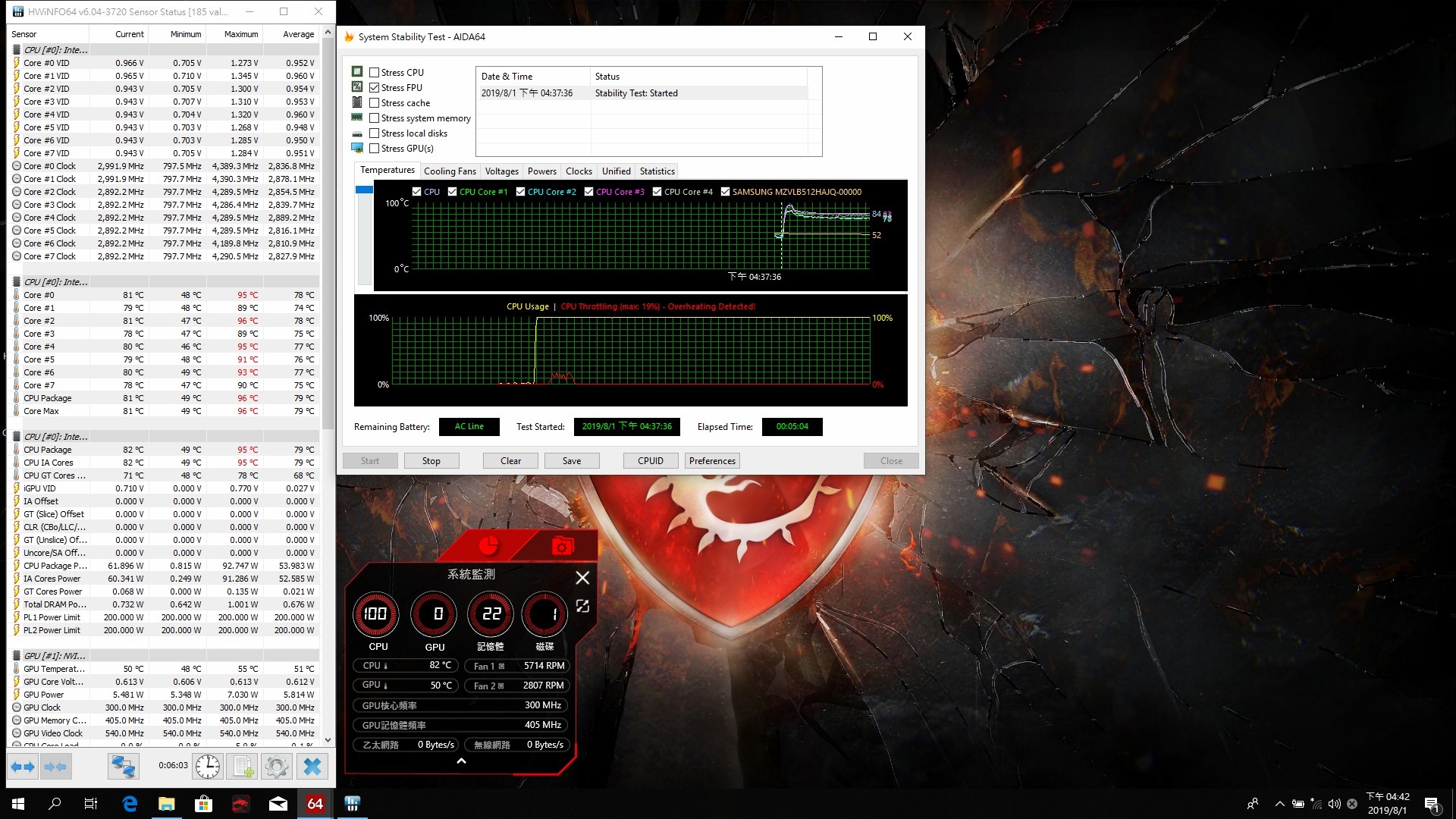Viewport: 1456px width, 819px height.
Task: Open File Explorer from taskbar
Action: tap(167, 804)
